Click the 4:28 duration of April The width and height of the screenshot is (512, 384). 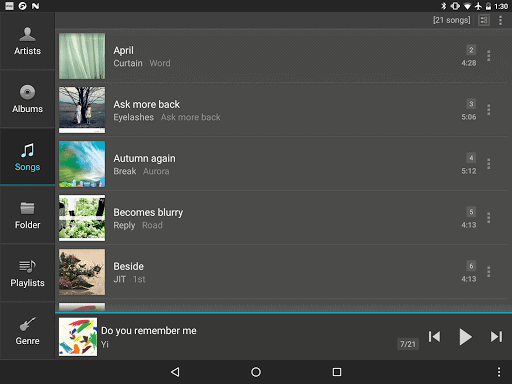pos(469,63)
